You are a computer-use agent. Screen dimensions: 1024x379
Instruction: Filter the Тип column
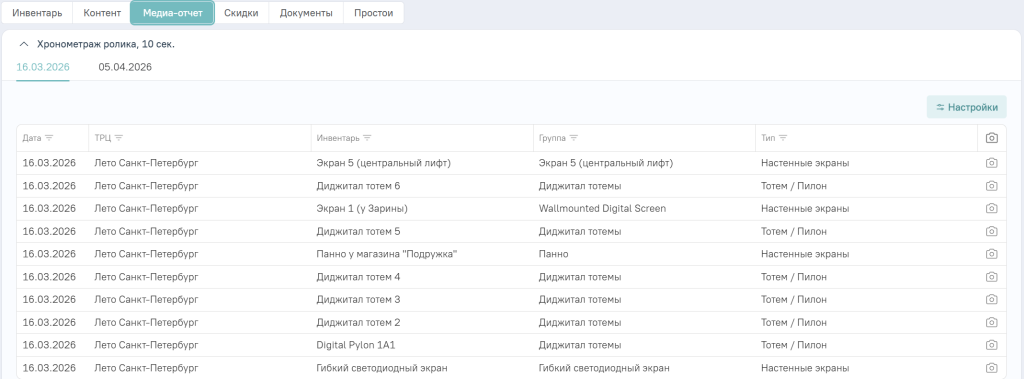(783, 138)
